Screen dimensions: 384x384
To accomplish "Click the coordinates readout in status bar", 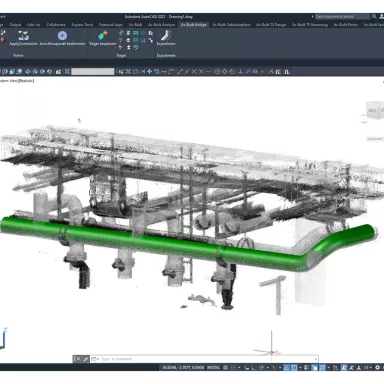I will [183, 368].
